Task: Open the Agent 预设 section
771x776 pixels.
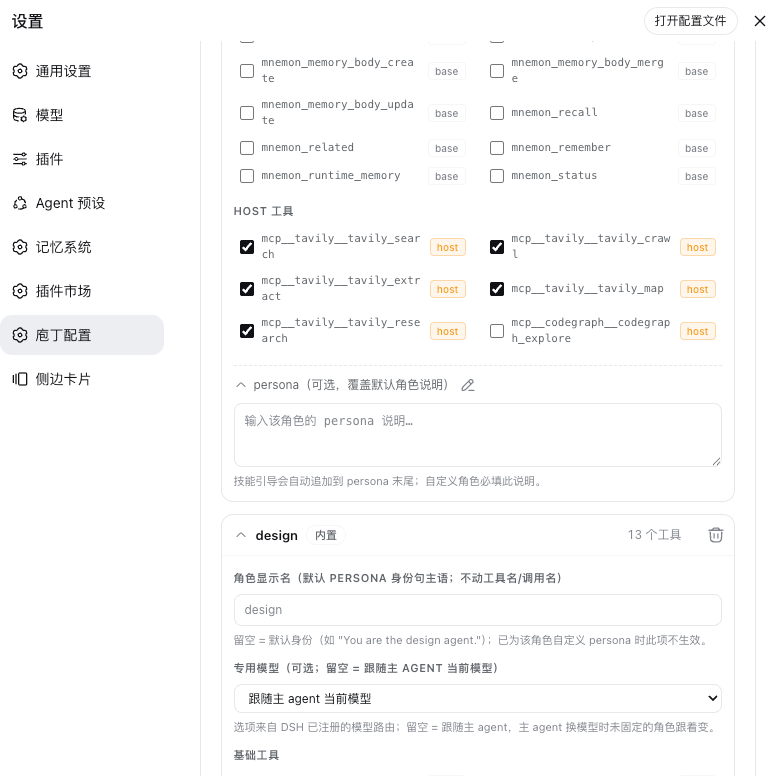Action: coord(82,203)
